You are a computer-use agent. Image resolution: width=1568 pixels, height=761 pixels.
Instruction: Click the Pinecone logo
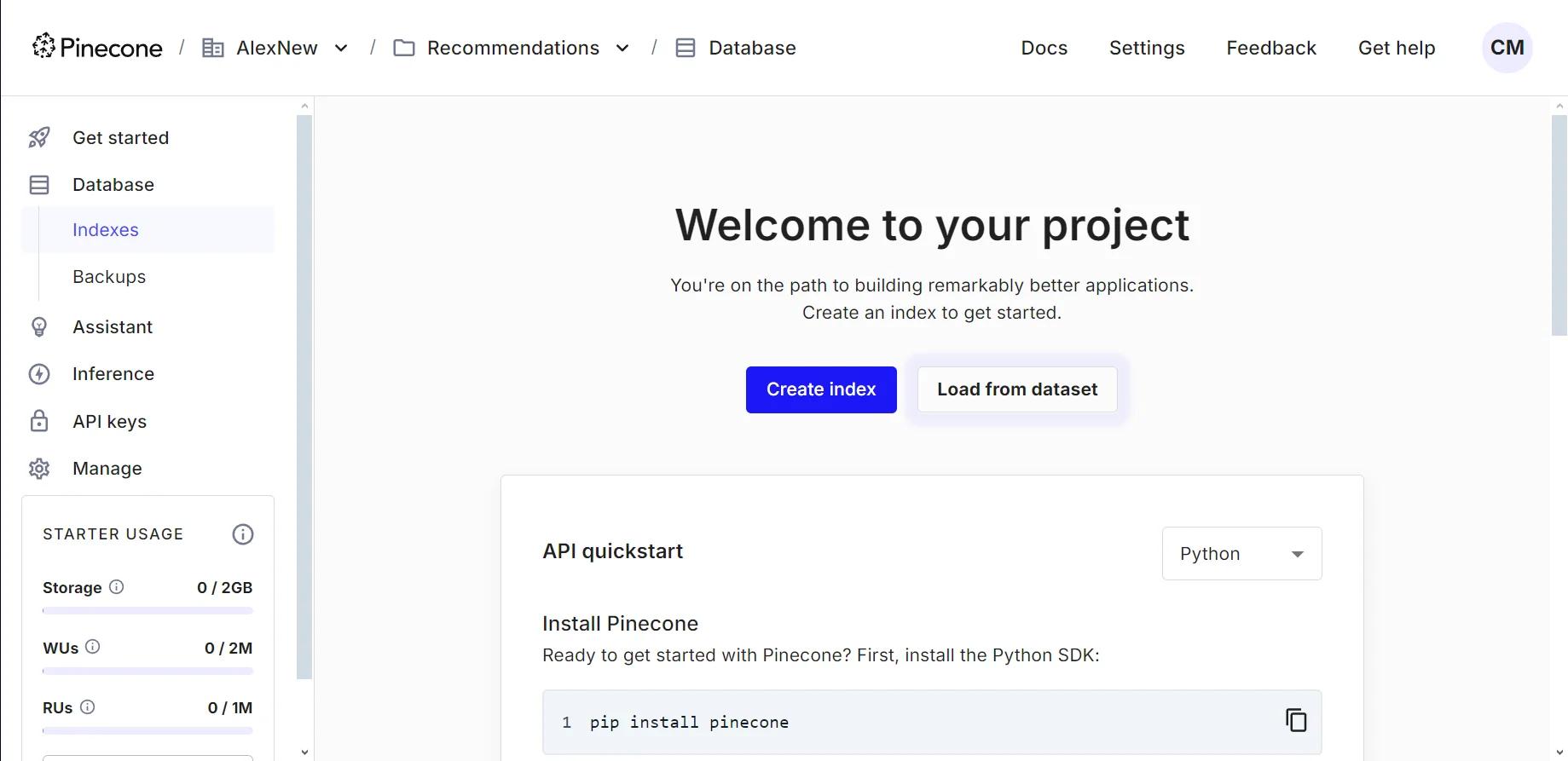[x=97, y=47]
